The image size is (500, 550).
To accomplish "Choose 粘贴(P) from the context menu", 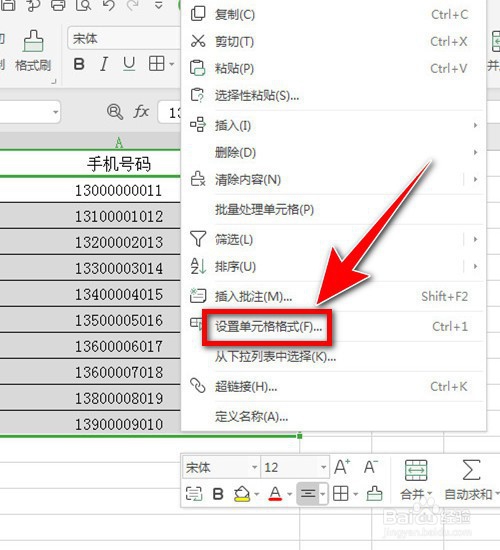I will coord(333,68).
